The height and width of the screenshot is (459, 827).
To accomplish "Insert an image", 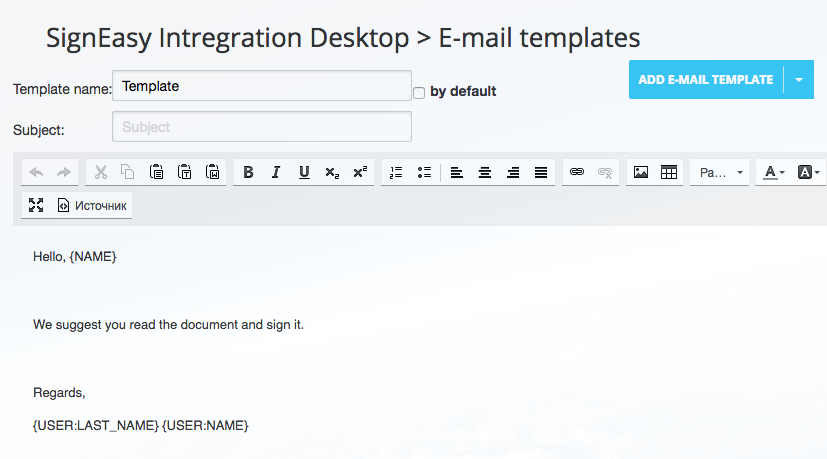I will [641, 173].
